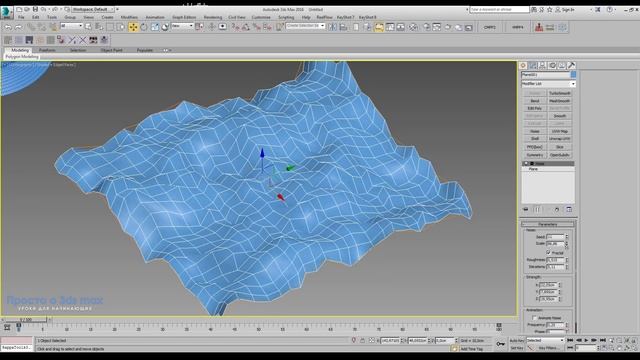Viewport: 640px width, 360px height.
Task: Open the Motion command panel tab
Action: point(552,65)
